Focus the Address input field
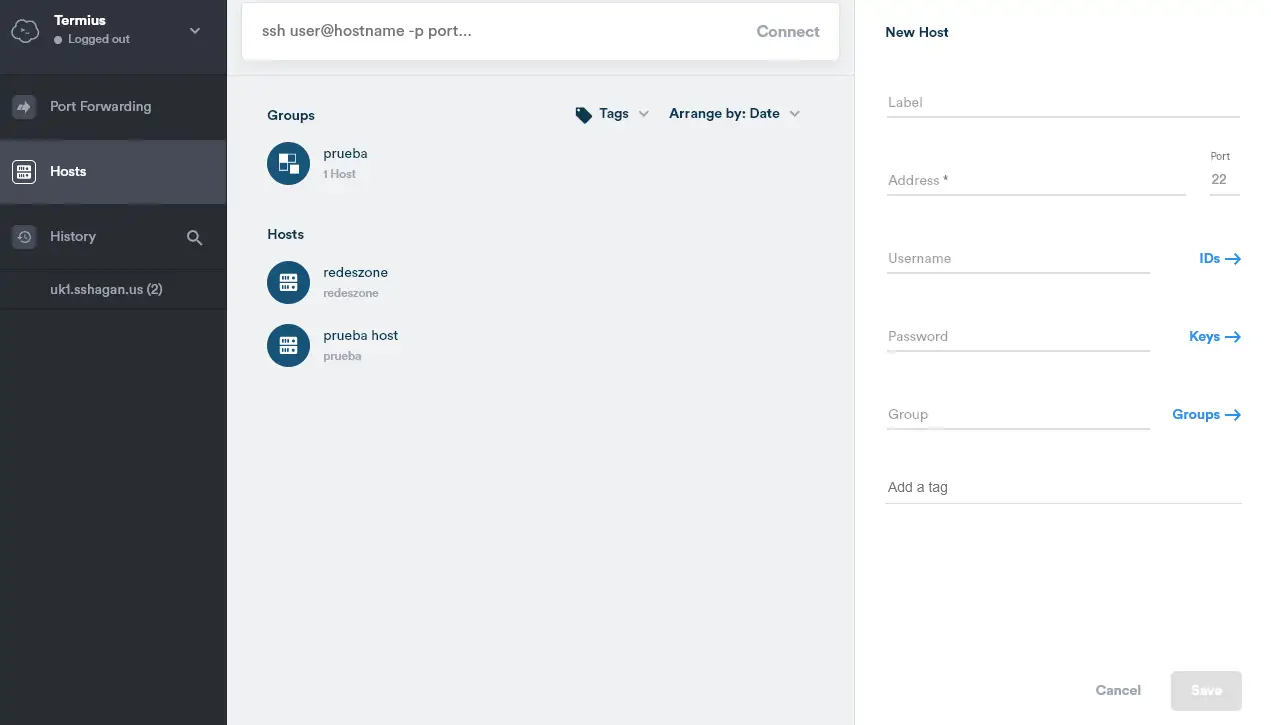The width and height of the screenshot is (1271, 725). point(1035,181)
